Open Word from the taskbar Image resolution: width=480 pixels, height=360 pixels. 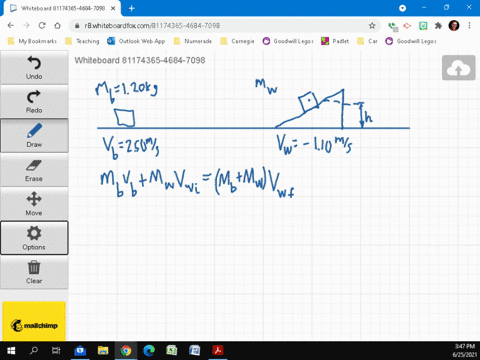(x=195, y=350)
